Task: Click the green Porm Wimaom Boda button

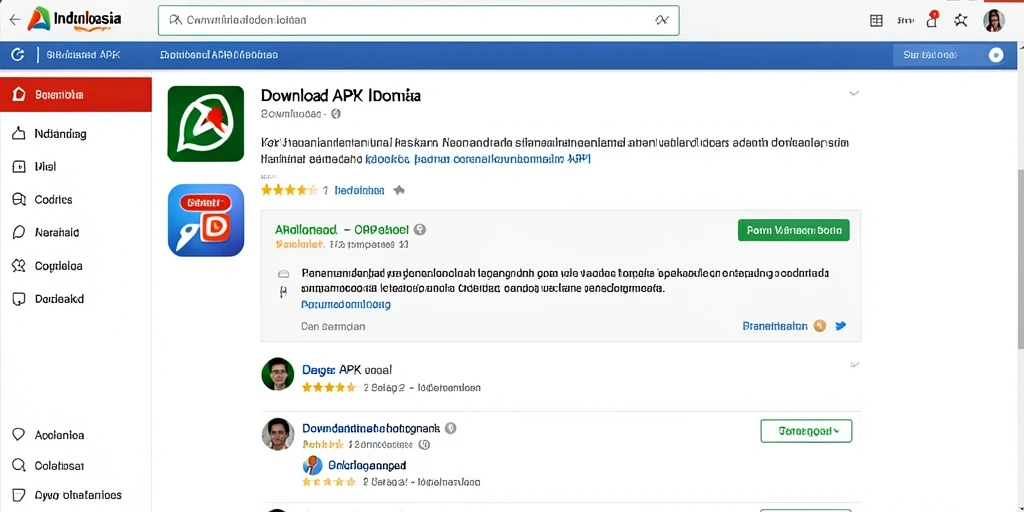Action: [x=793, y=230]
